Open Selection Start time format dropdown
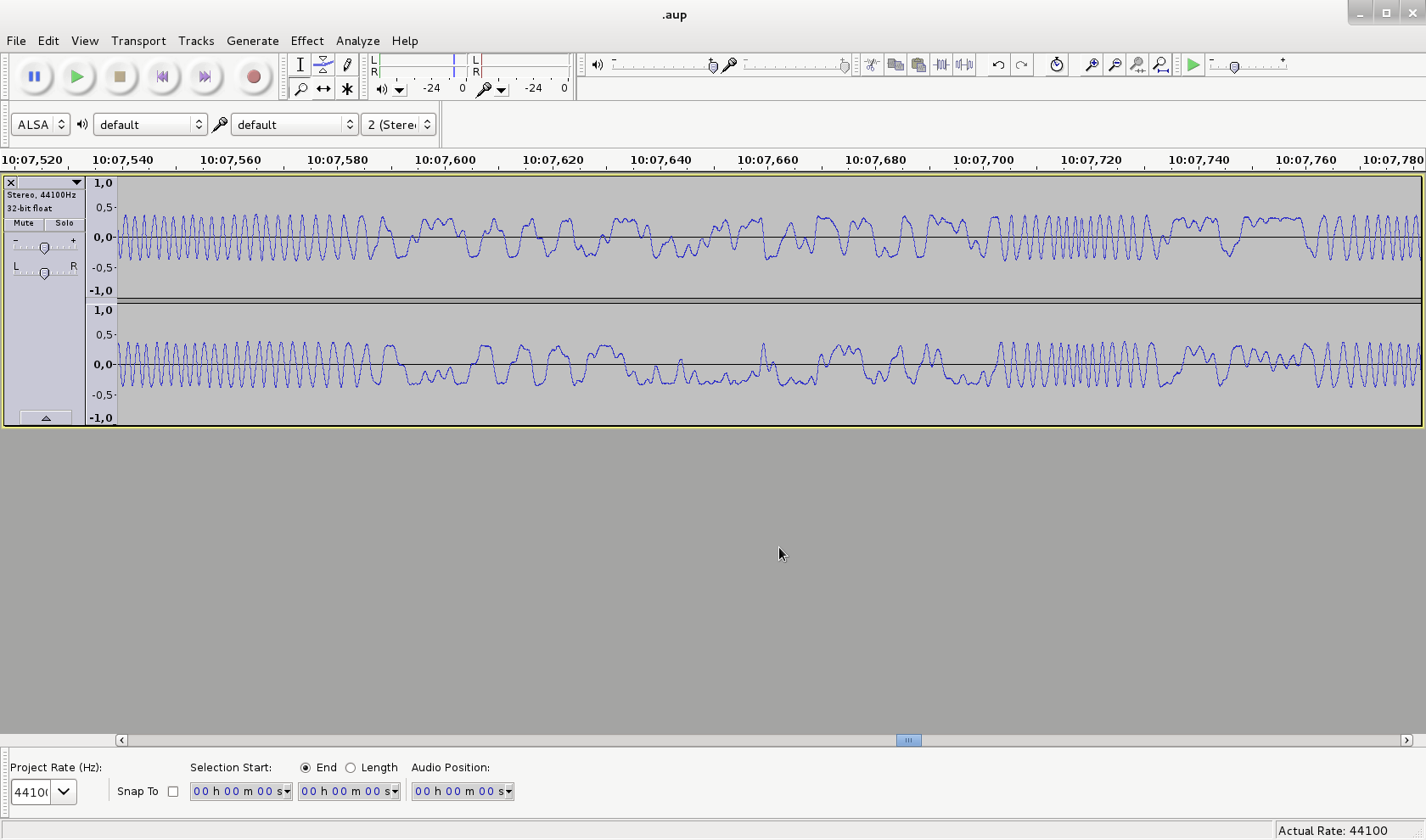 pyautogui.click(x=288, y=792)
